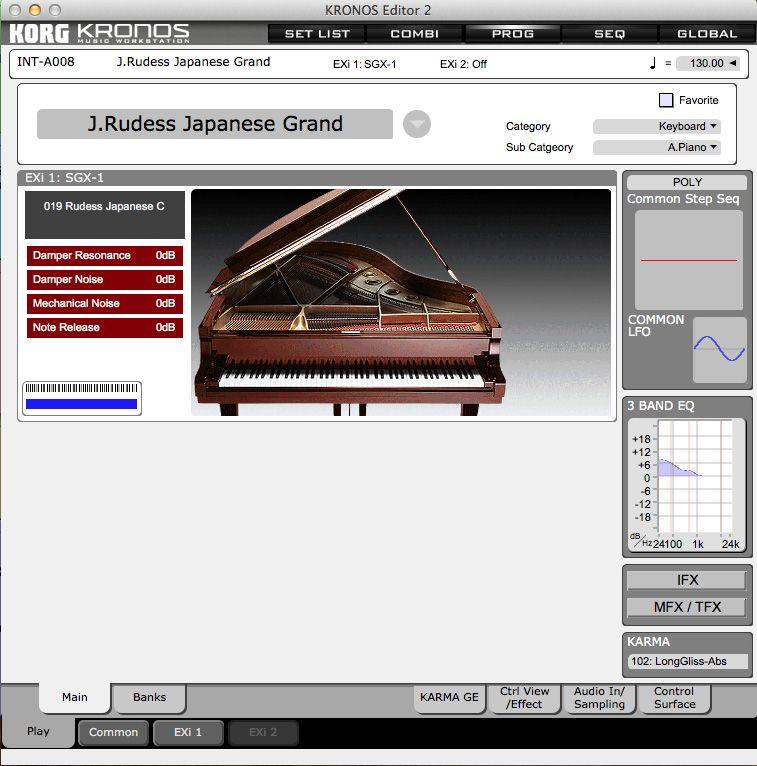
Task: Open the 3 Band EQ graph
Action: [686, 485]
